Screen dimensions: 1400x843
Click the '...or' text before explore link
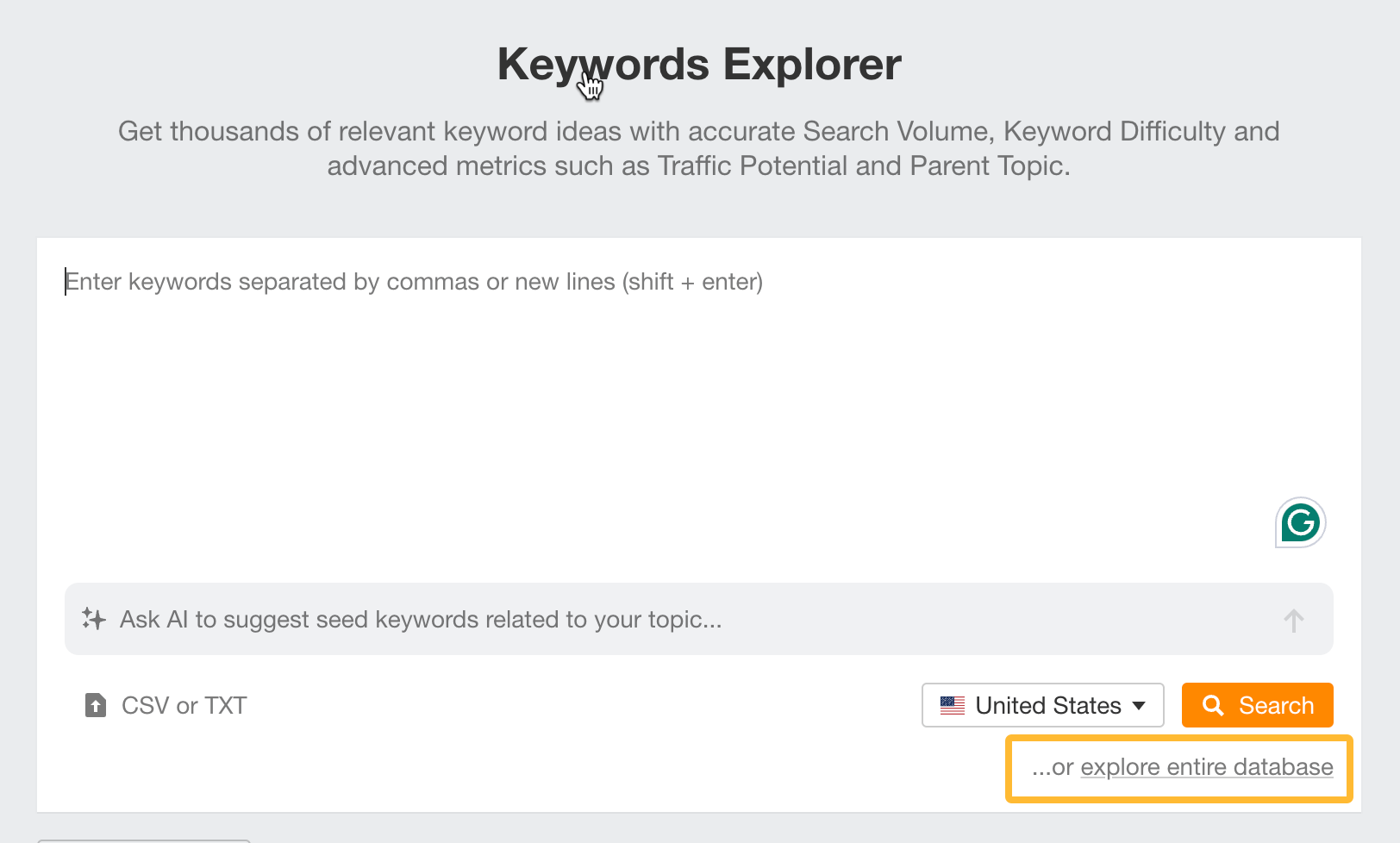1053,767
